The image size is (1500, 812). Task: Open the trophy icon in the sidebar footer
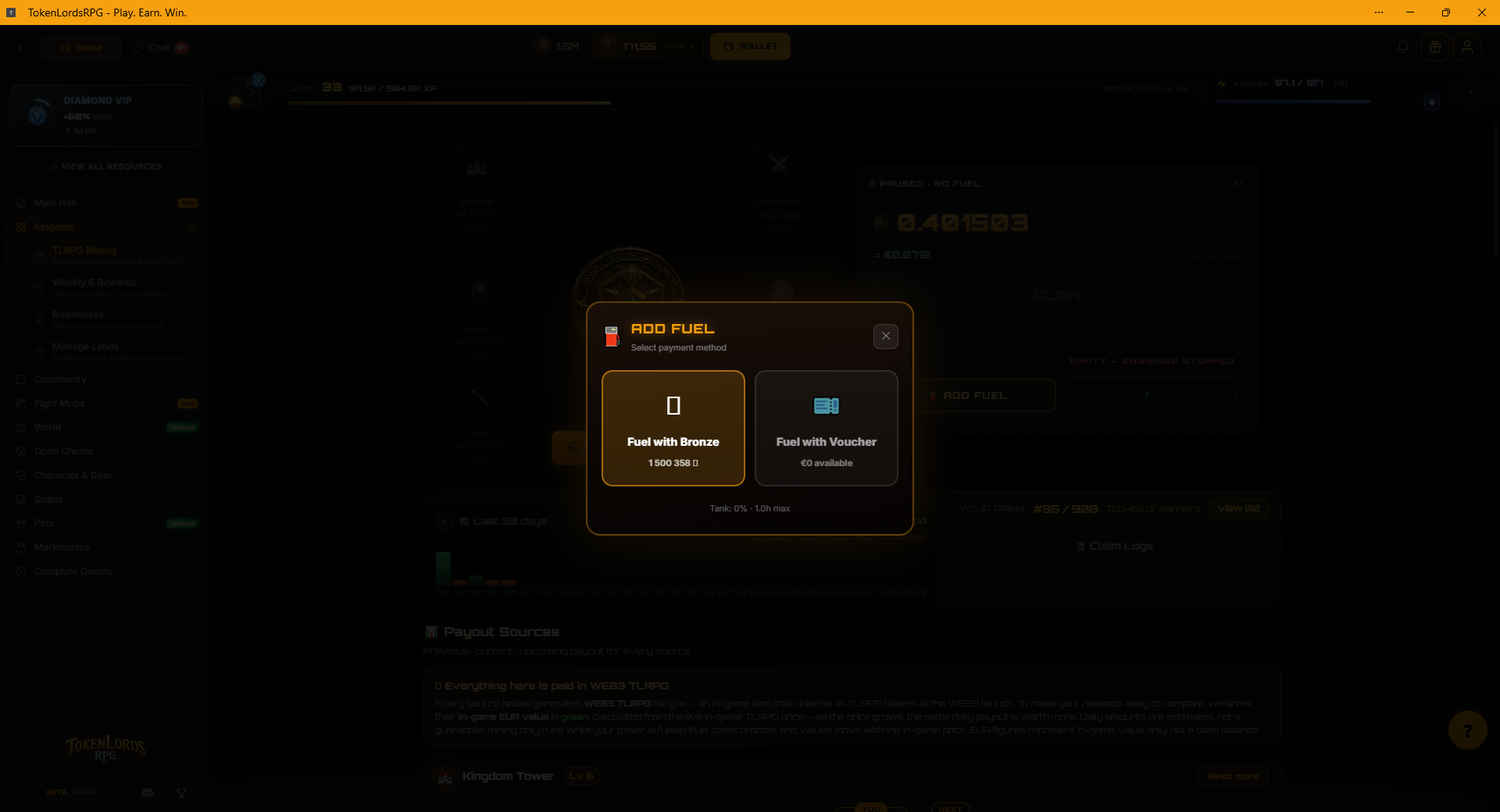[x=181, y=792]
